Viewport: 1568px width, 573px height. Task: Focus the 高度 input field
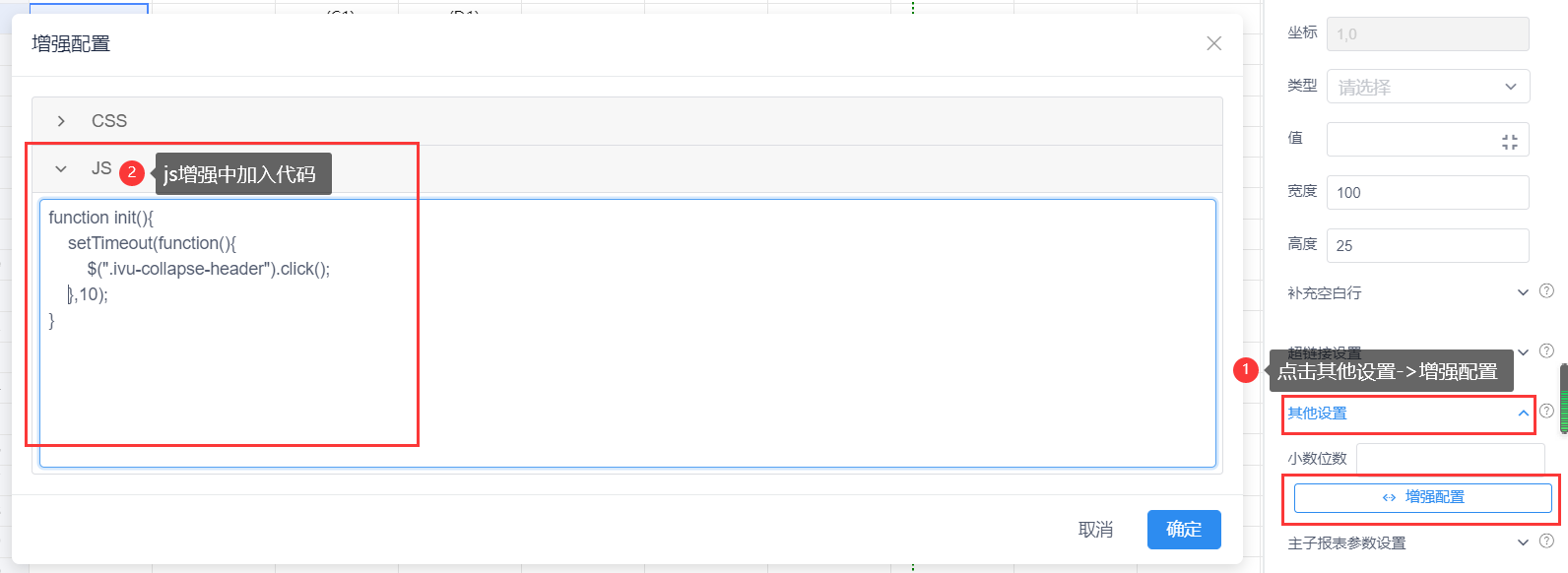pos(1428,246)
